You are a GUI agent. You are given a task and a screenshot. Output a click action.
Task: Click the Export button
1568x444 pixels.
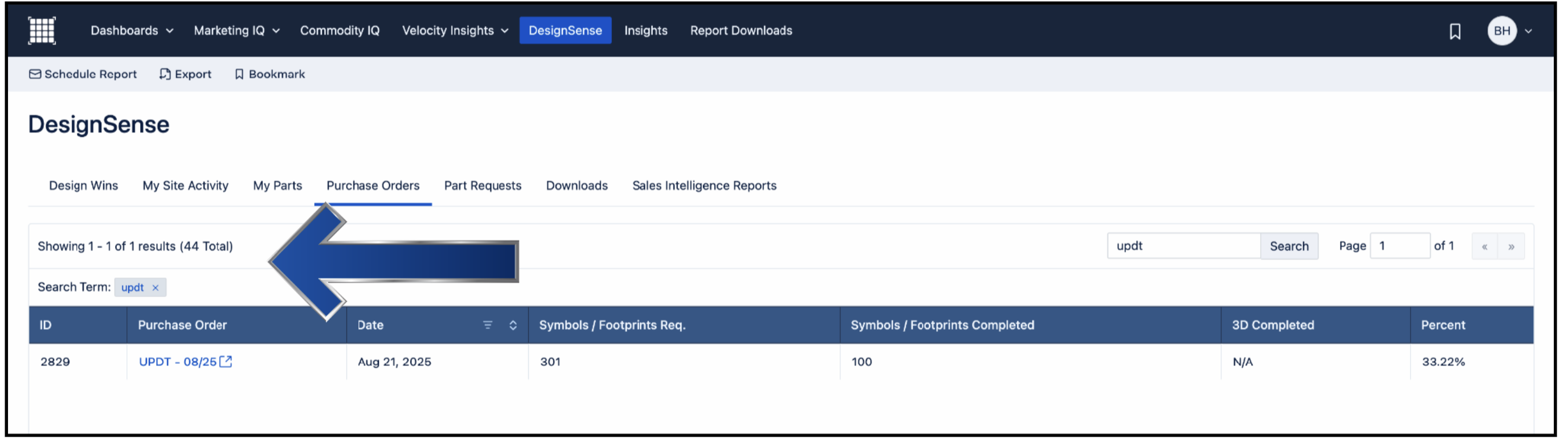click(185, 74)
